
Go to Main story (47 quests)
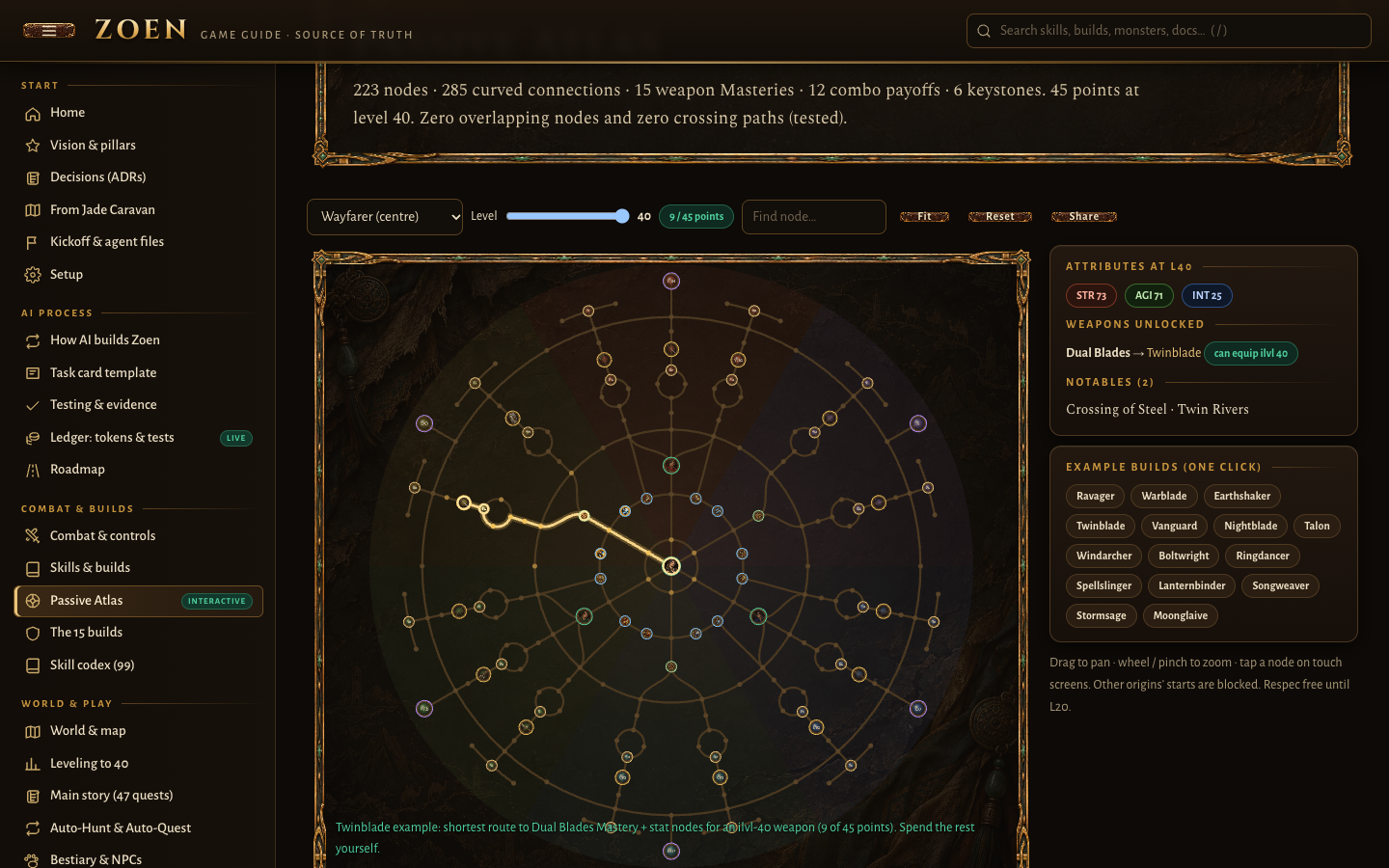(x=139, y=796)
